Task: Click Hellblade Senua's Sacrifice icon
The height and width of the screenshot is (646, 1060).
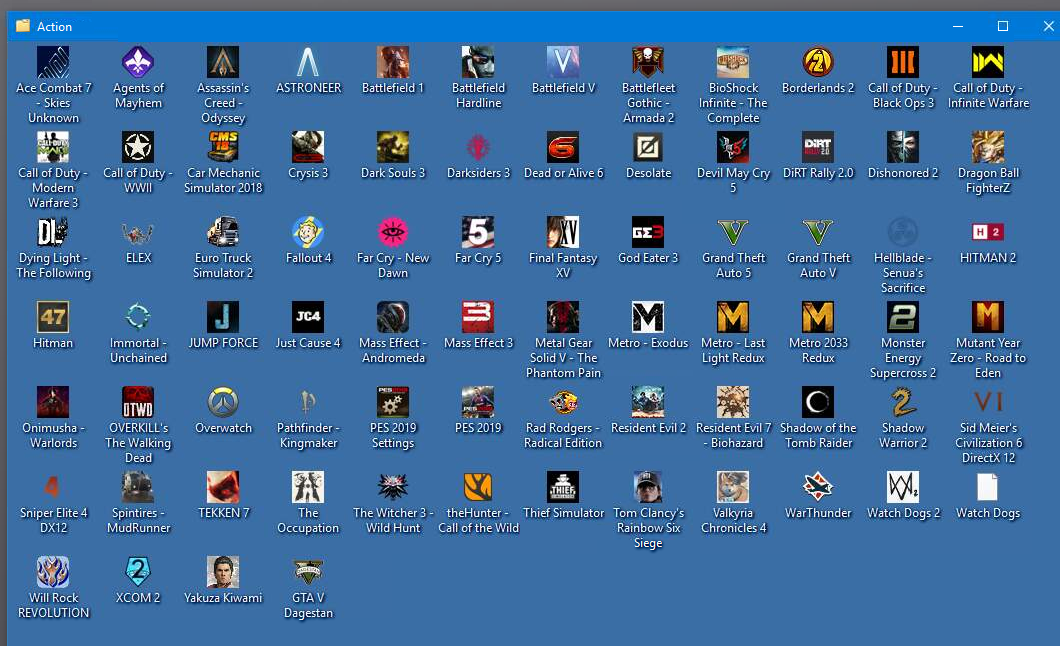Action: pos(903,232)
